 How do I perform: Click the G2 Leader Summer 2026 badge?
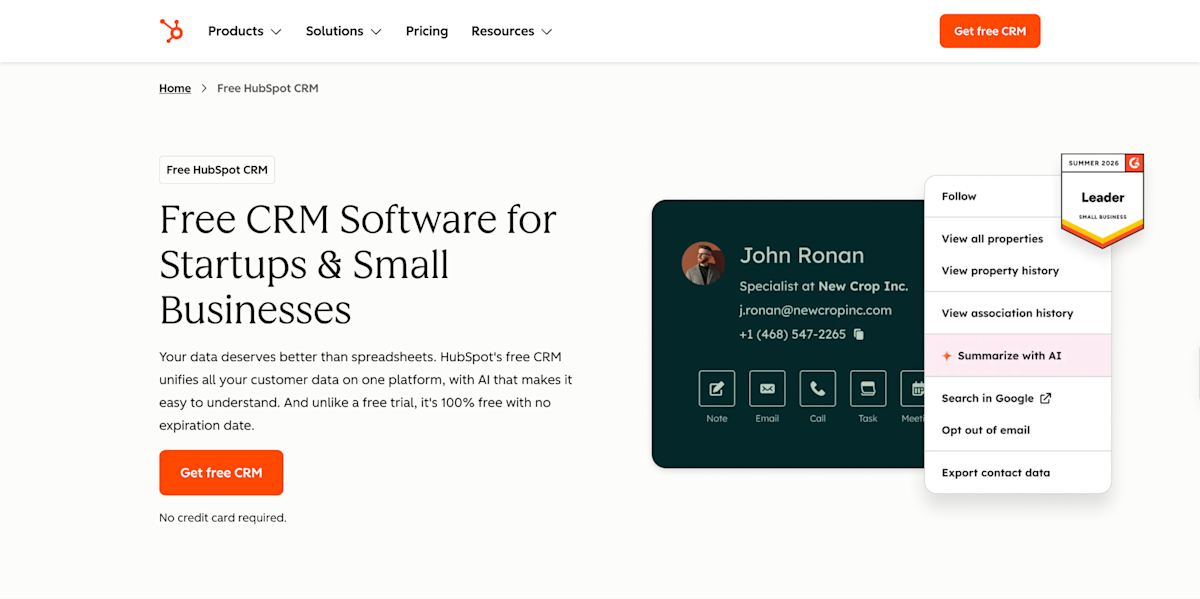tap(1102, 199)
